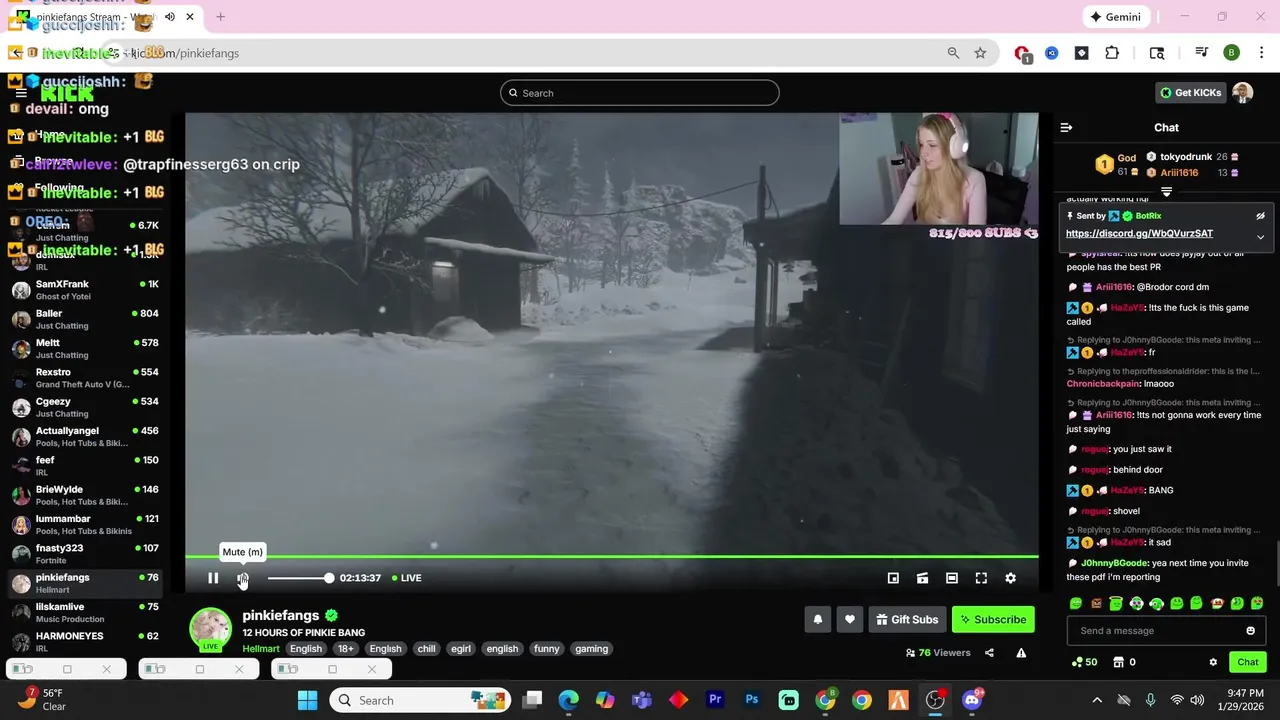Open SamXFrank channel in sidebar
Image resolution: width=1280 pixels, height=720 pixels.
point(85,290)
